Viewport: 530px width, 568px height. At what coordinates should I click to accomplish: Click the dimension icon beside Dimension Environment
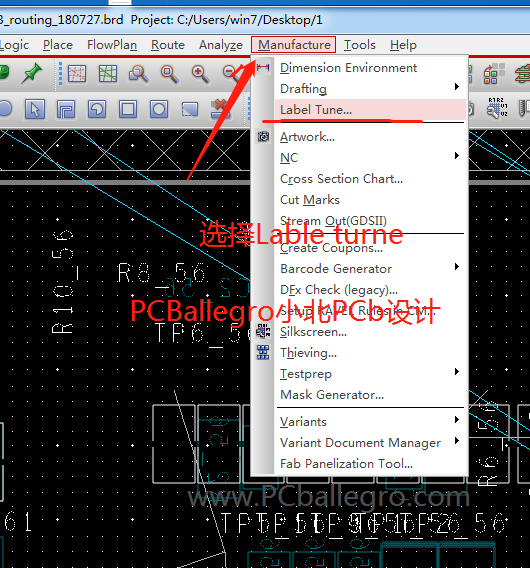tap(263, 67)
